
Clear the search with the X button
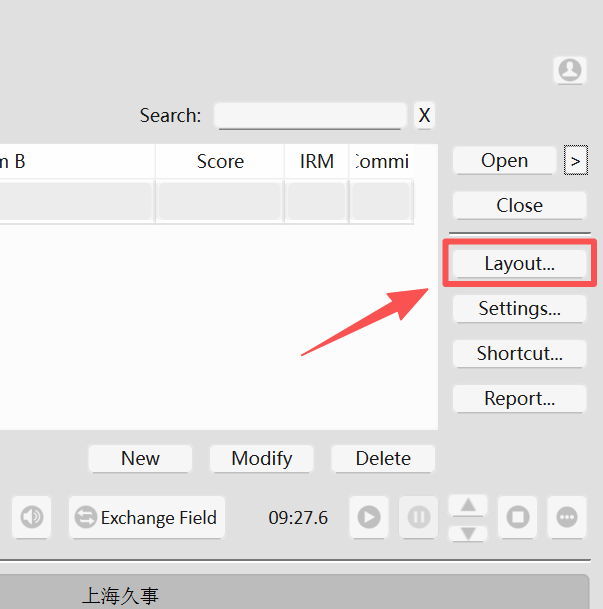coord(424,116)
